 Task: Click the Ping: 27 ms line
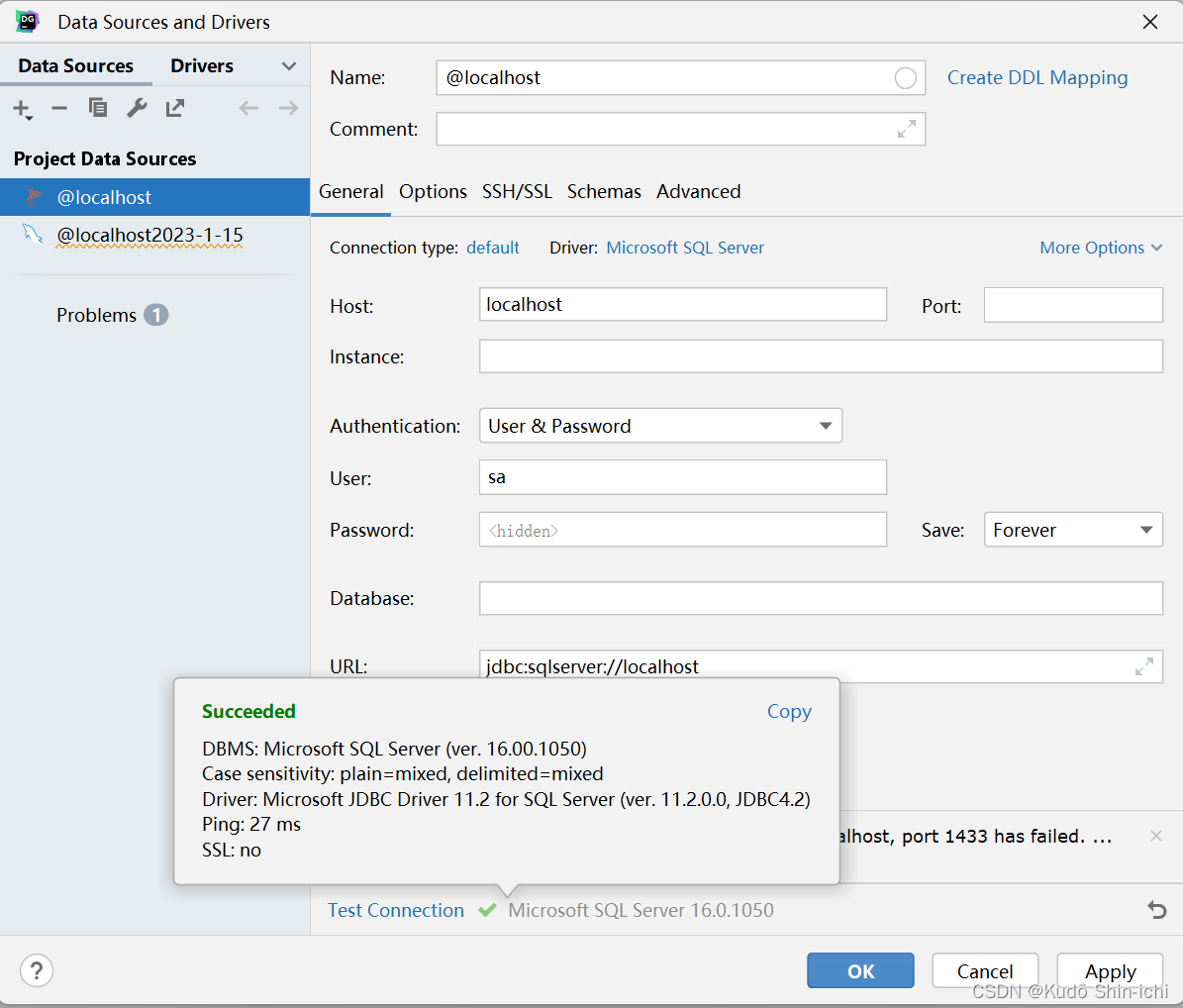(251, 824)
